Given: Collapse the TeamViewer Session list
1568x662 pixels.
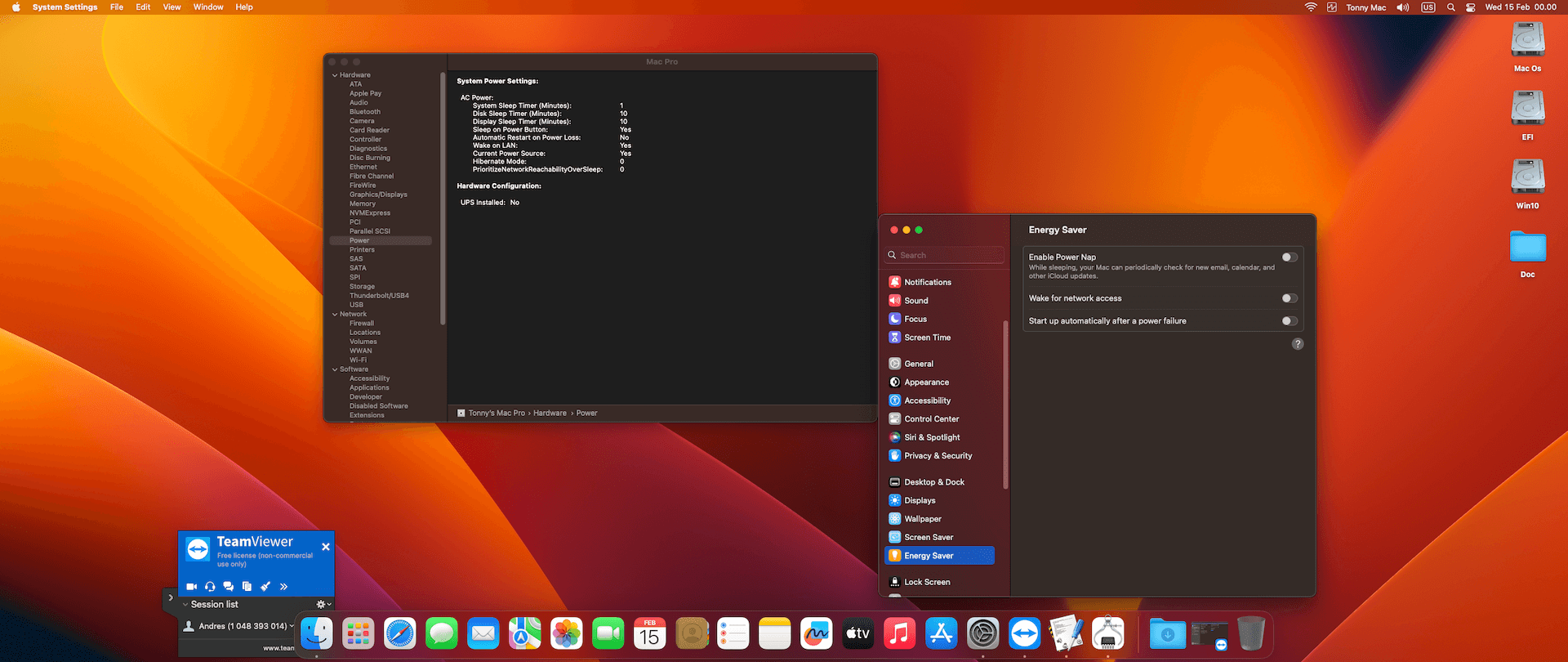Looking at the screenshot, I should [x=185, y=605].
